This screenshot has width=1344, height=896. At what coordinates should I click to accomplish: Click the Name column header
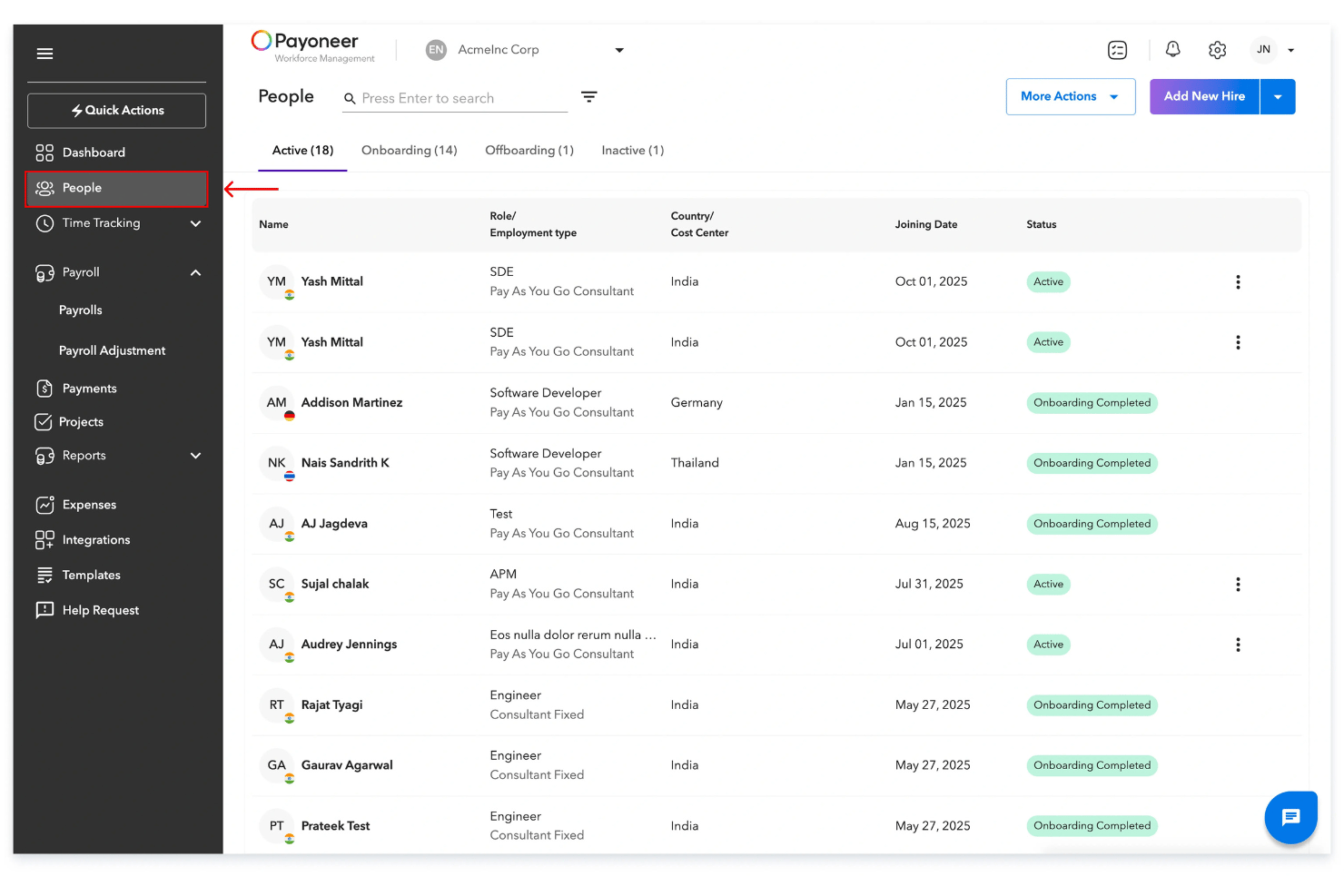(x=273, y=225)
